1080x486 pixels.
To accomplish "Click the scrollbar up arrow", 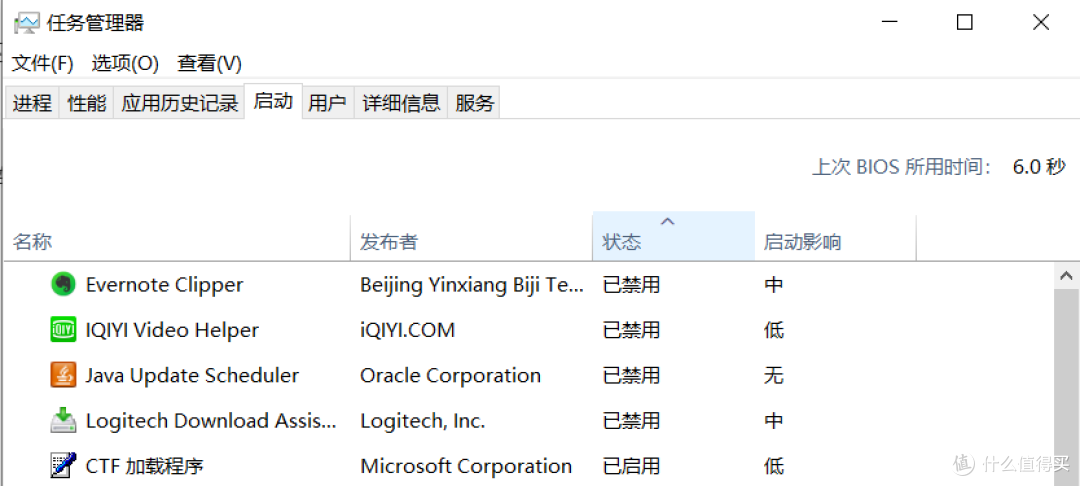I will [1067, 277].
